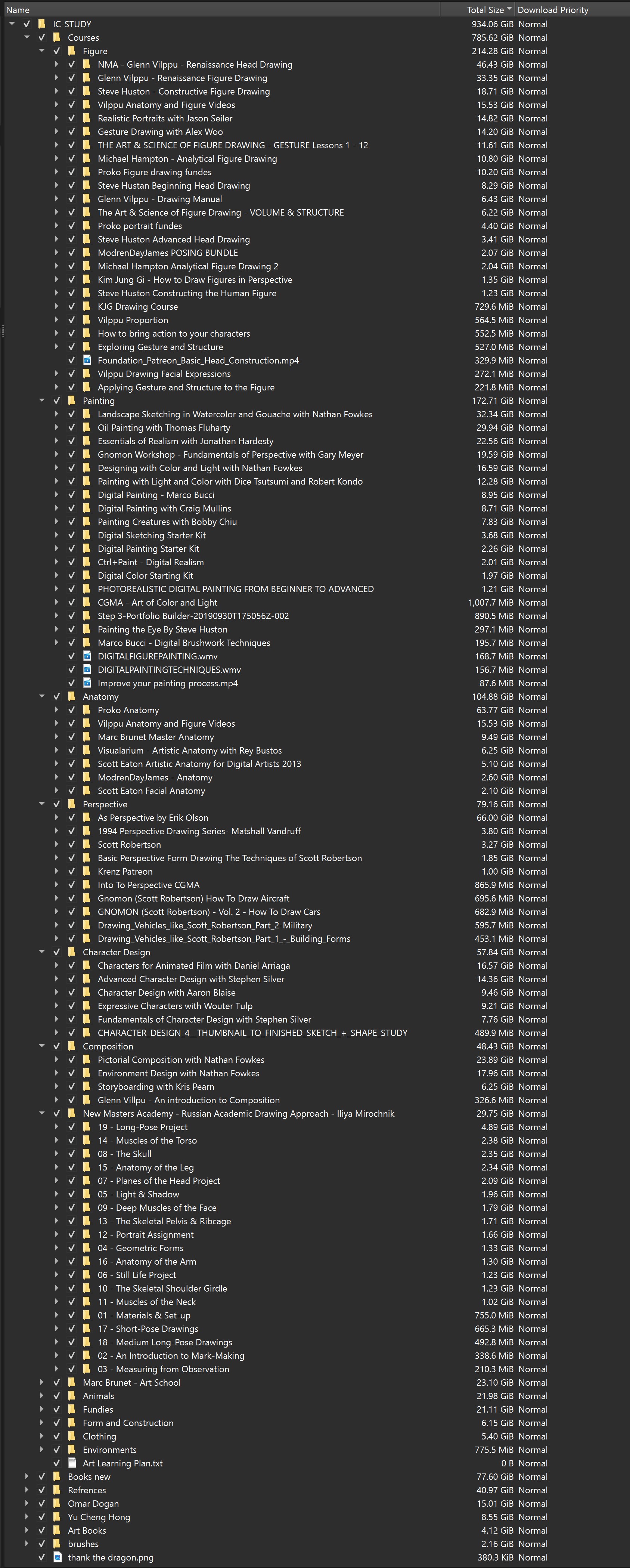Click the Clothing folder icon
The height and width of the screenshot is (1568, 630).
click(72, 1436)
